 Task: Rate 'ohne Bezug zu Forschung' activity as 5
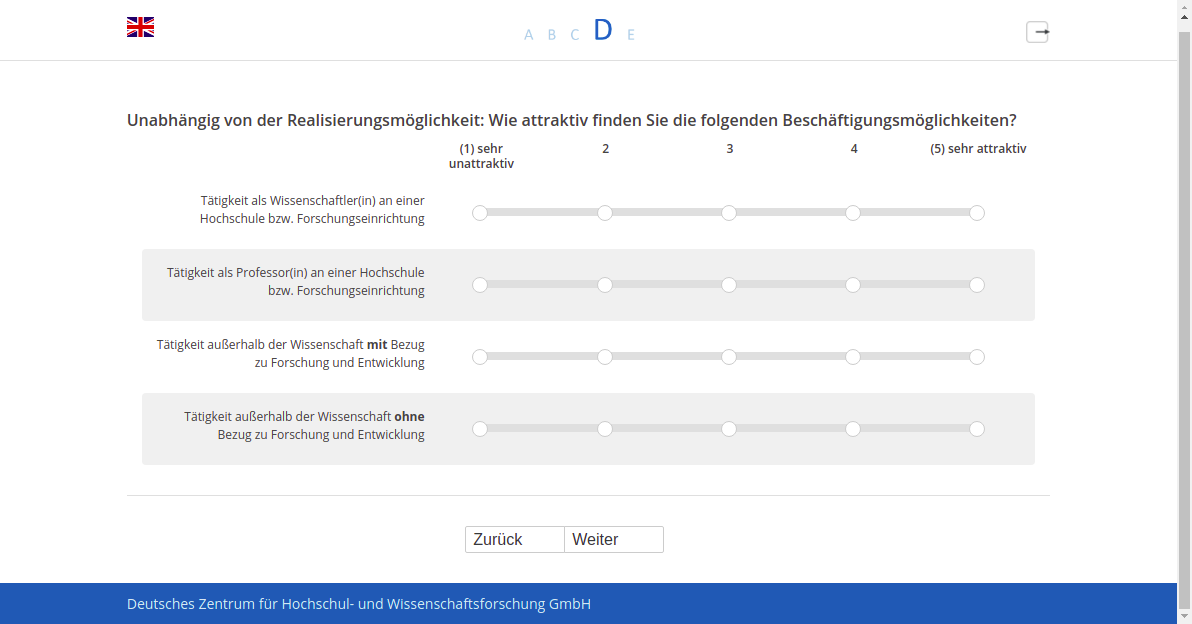pos(977,429)
